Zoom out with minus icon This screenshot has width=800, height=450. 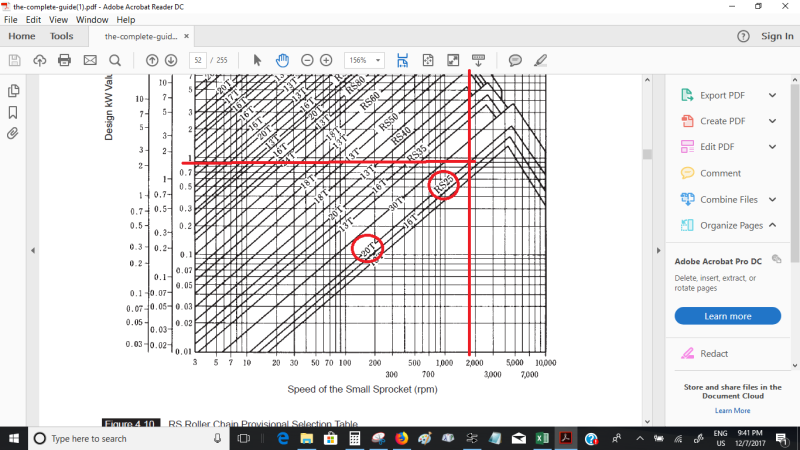[x=307, y=60]
